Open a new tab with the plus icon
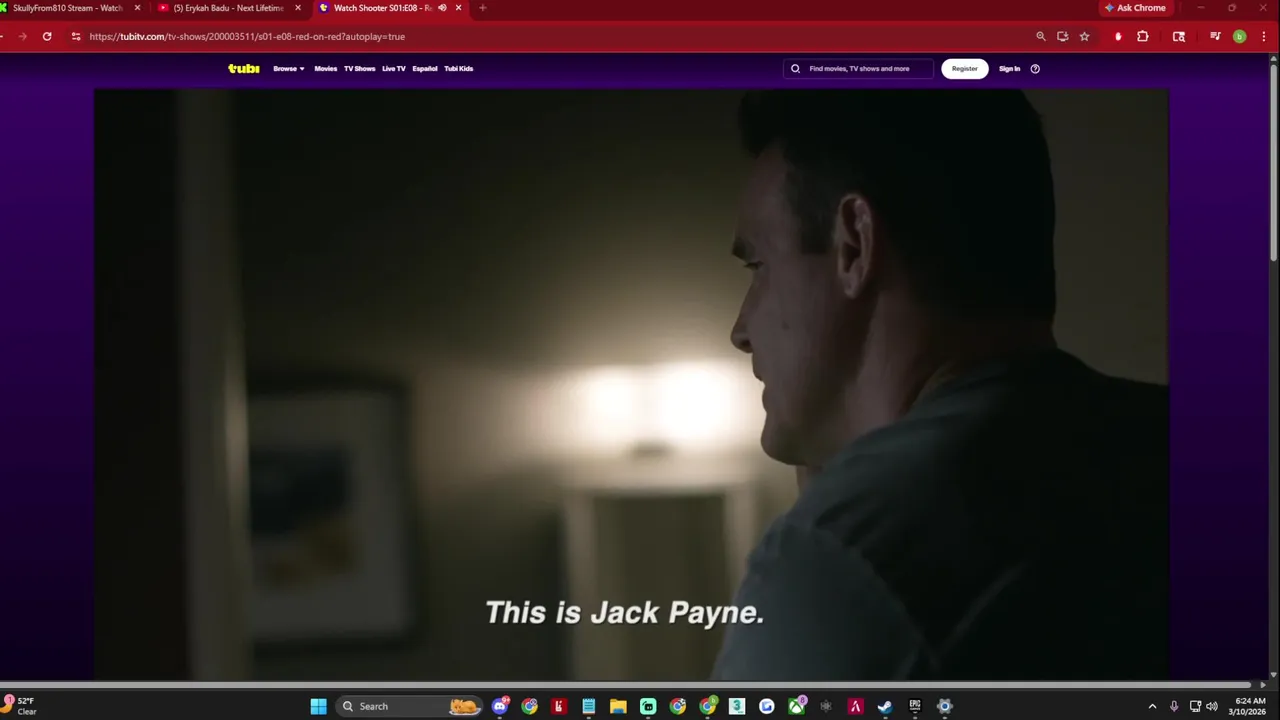 [x=483, y=8]
